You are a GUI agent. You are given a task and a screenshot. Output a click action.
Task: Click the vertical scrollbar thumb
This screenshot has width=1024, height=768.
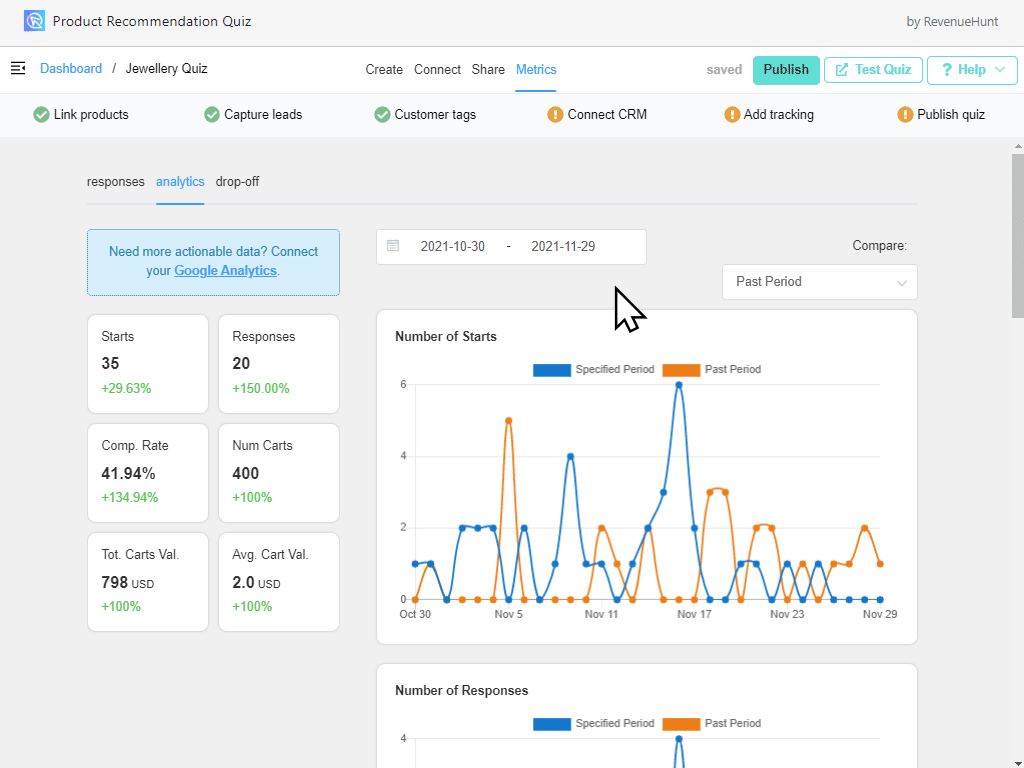(x=1017, y=236)
